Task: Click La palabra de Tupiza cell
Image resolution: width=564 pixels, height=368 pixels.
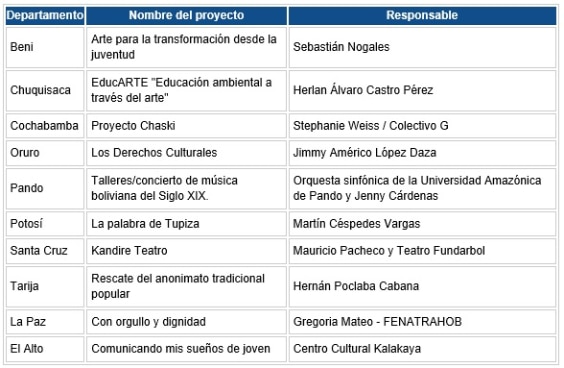Action: click(186, 224)
